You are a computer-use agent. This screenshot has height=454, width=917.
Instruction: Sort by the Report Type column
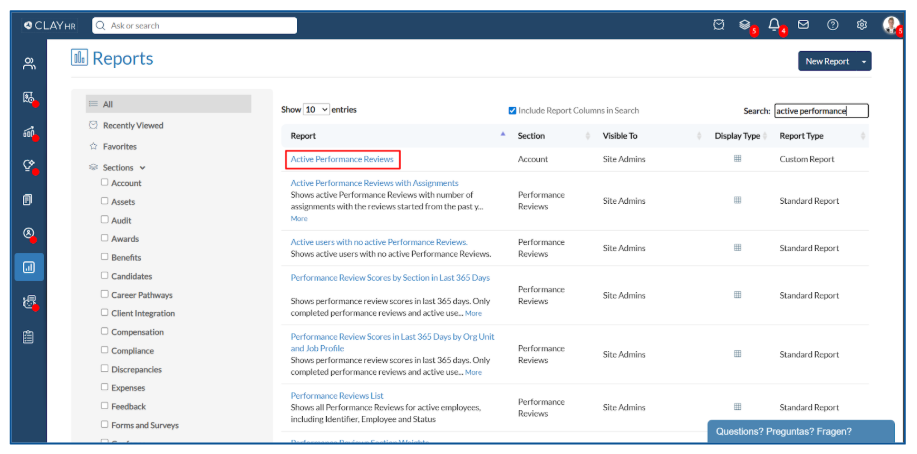click(820, 136)
